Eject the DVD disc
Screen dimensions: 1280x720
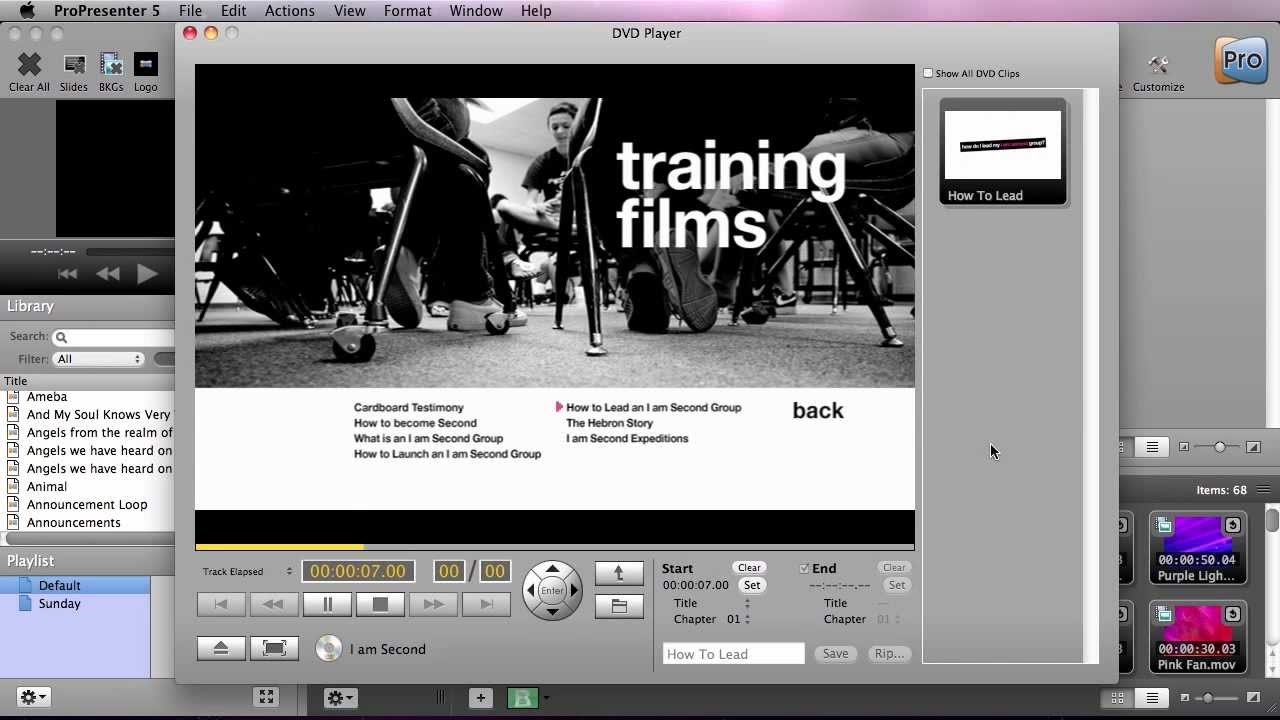tap(221, 648)
